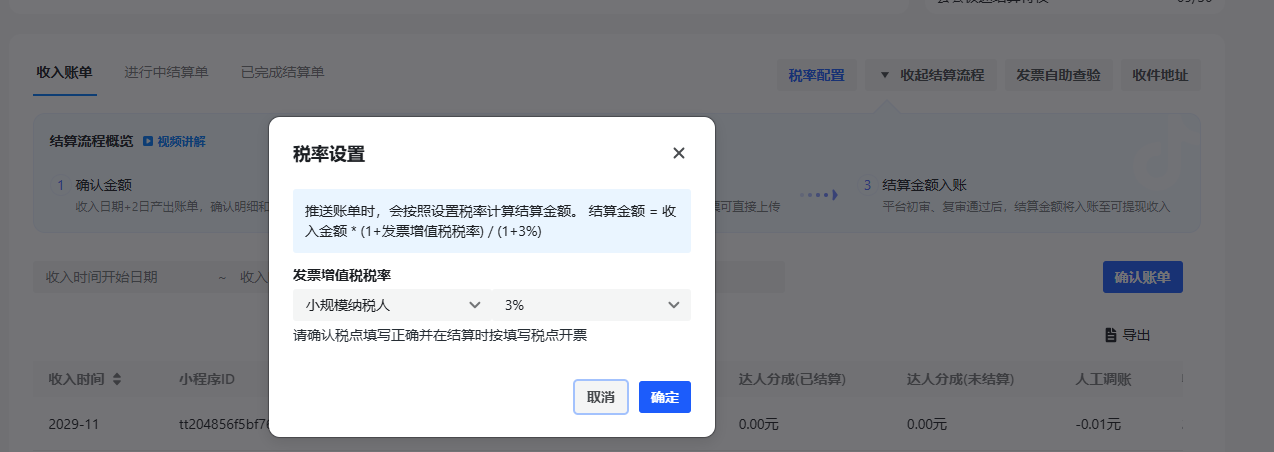
Task: Confirm tax rate with 确定 button
Action: [664, 397]
